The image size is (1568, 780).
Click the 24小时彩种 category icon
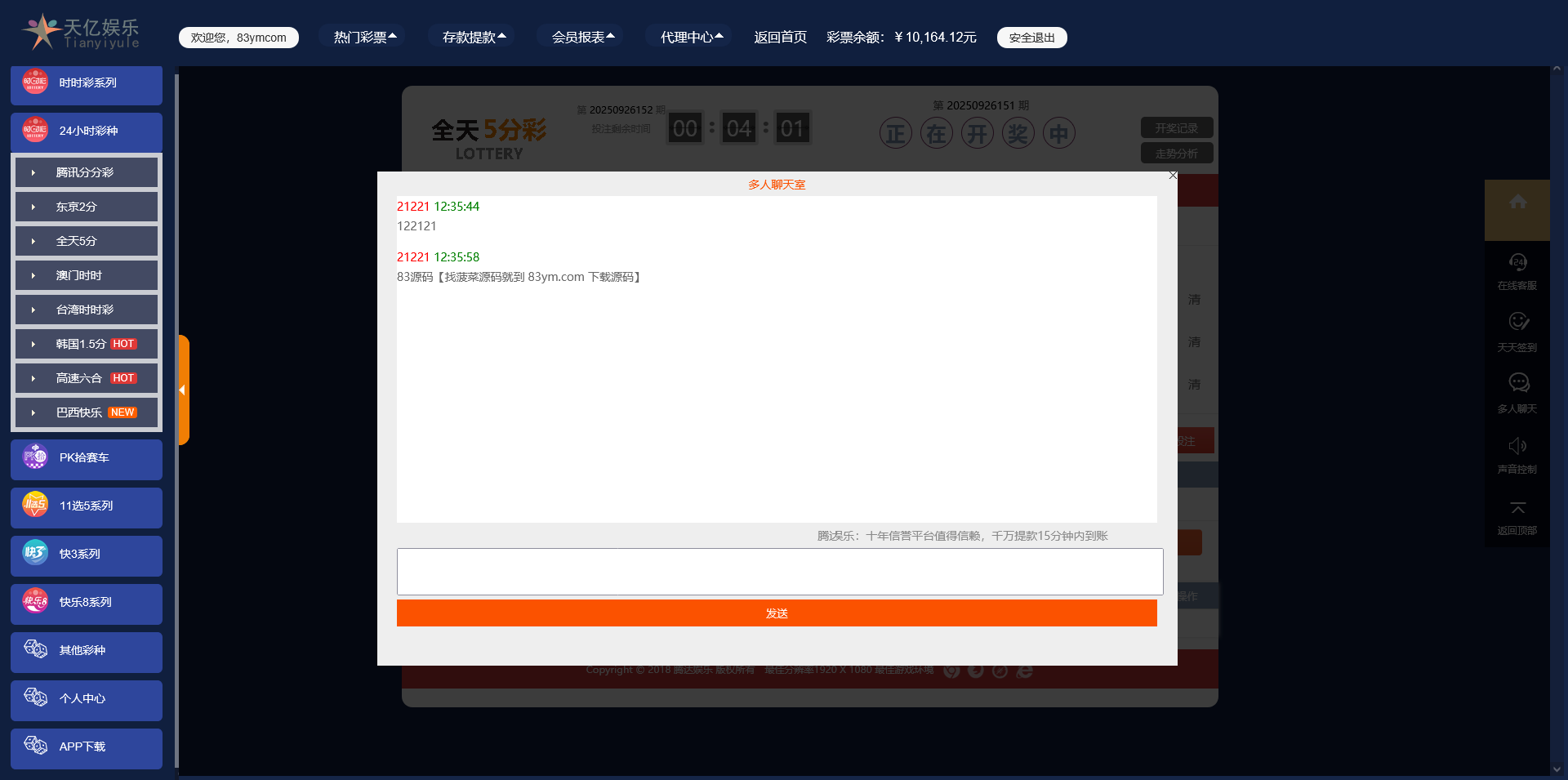point(35,129)
